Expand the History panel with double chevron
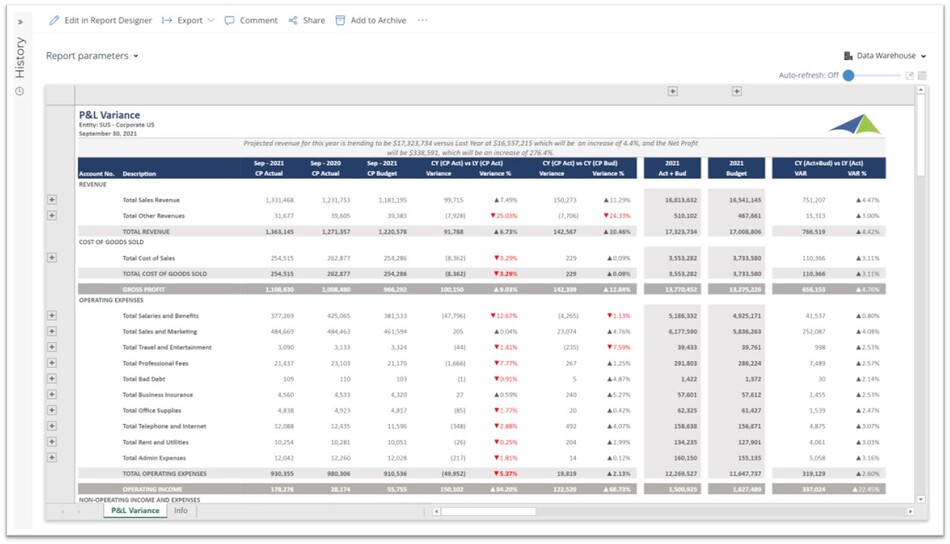 tap(19, 21)
